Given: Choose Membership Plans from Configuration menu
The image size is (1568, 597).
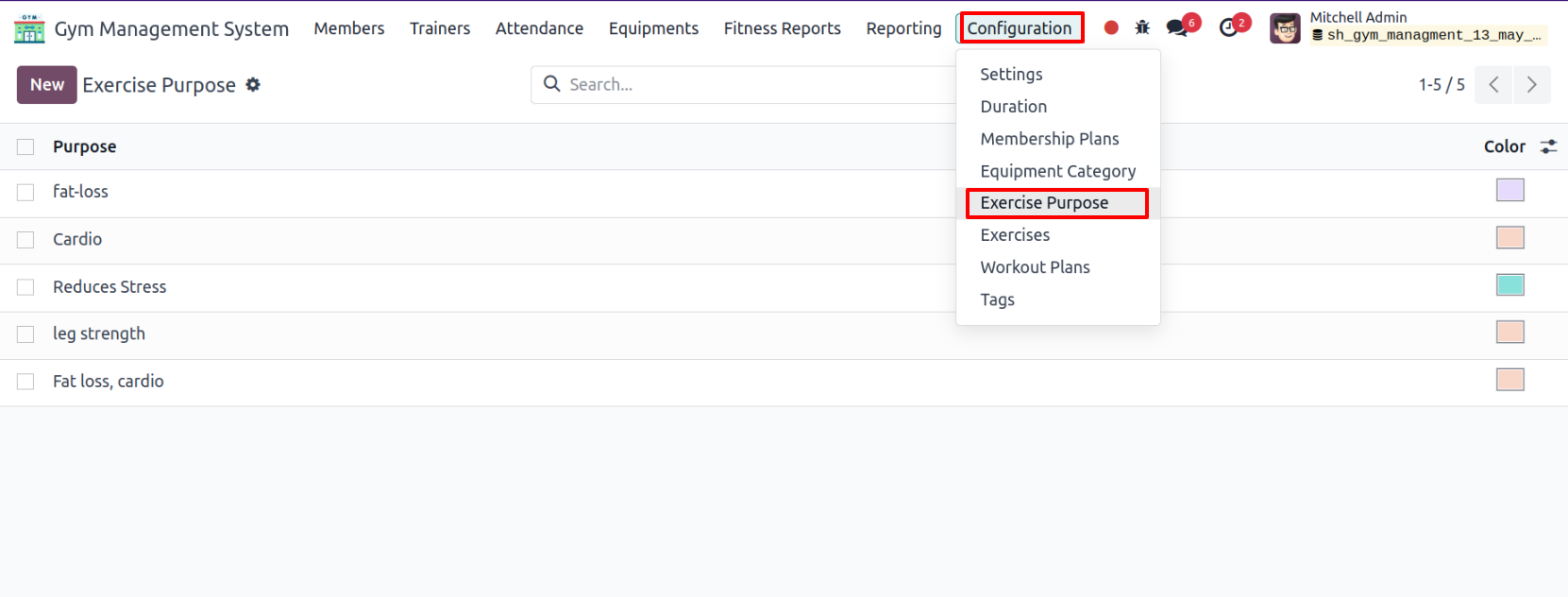Looking at the screenshot, I should point(1050,139).
